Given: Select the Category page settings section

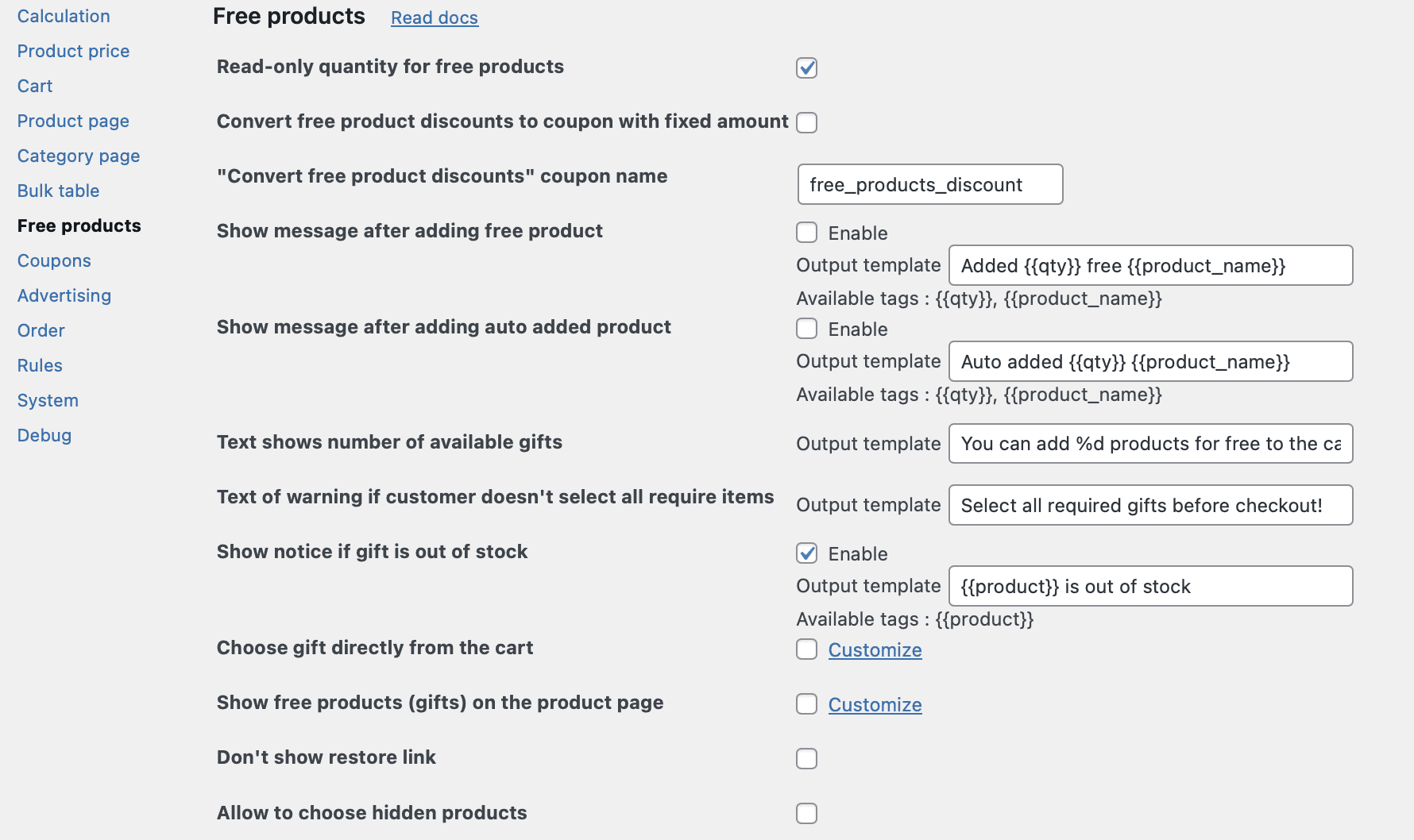Looking at the screenshot, I should click(x=79, y=156).
